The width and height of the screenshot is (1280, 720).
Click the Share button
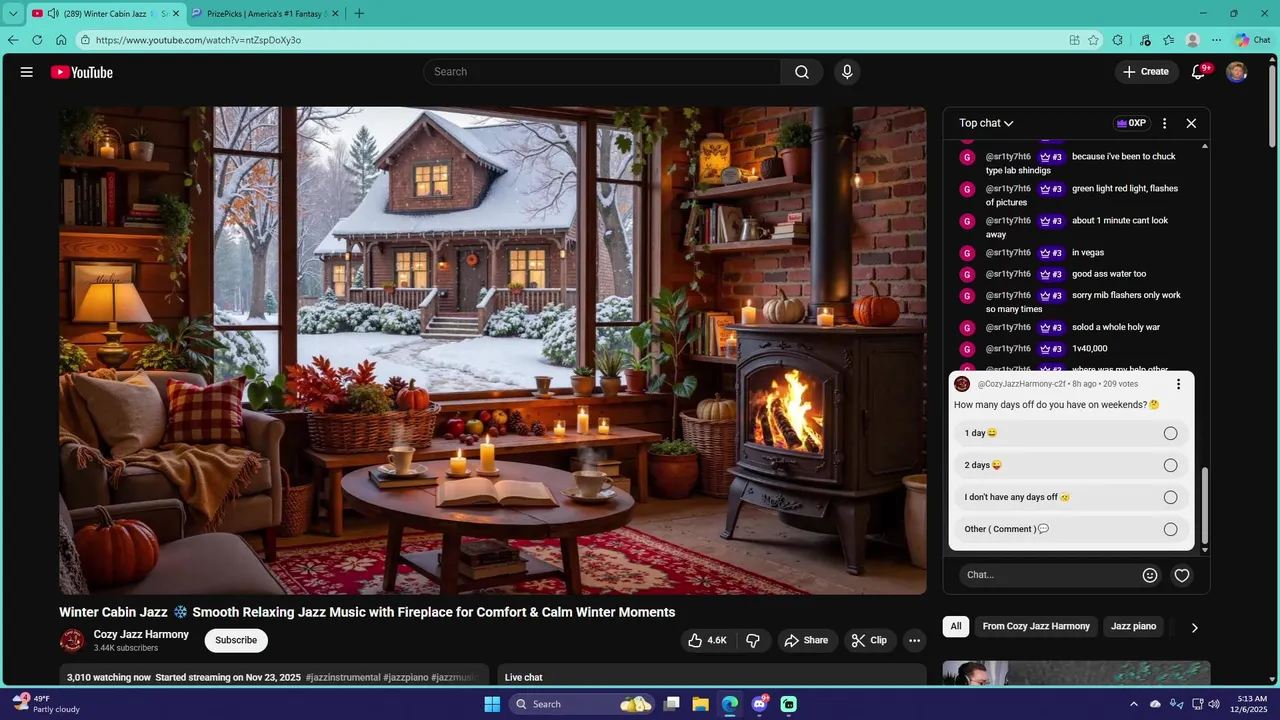(x=806, y=640)
